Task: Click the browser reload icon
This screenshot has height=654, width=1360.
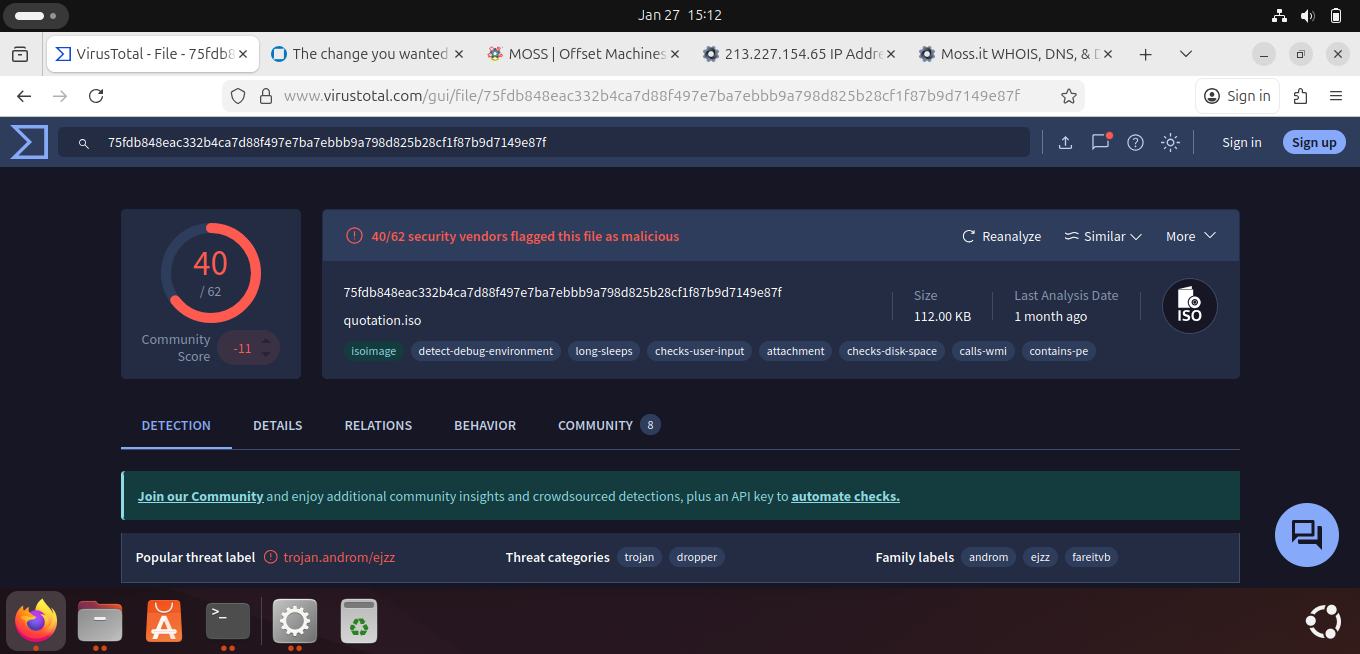Action: 96,96
